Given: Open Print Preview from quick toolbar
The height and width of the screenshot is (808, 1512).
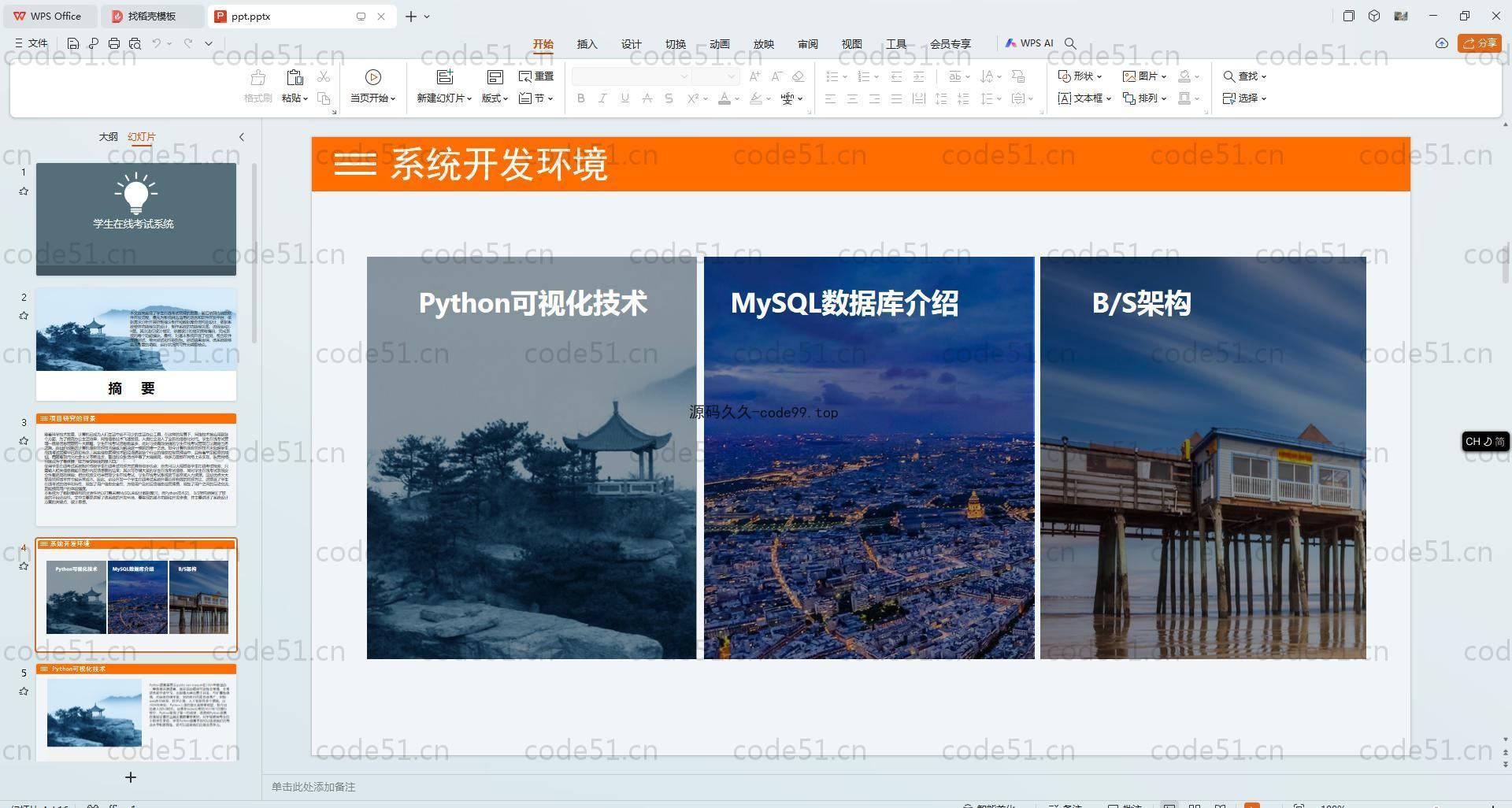Looking at the screenshot, I should coord(135,43).
